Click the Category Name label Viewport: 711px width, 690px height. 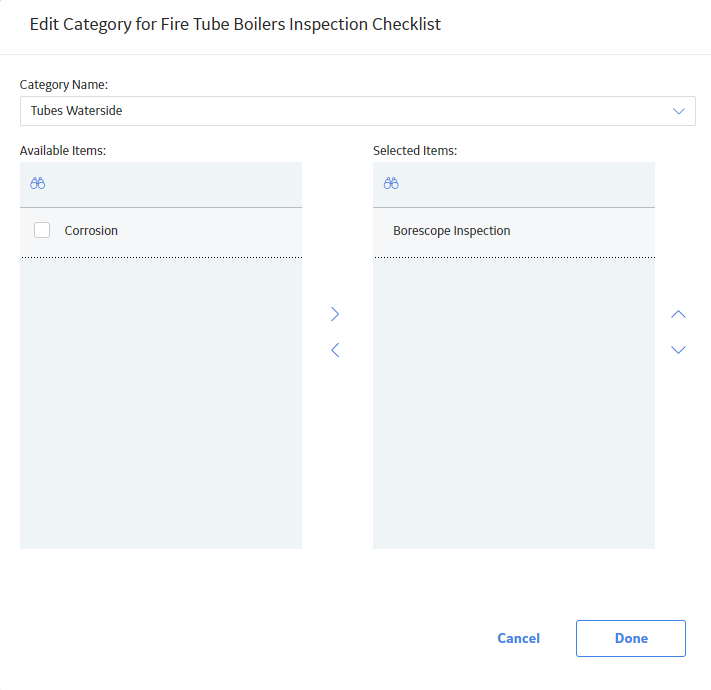[64, 85]
